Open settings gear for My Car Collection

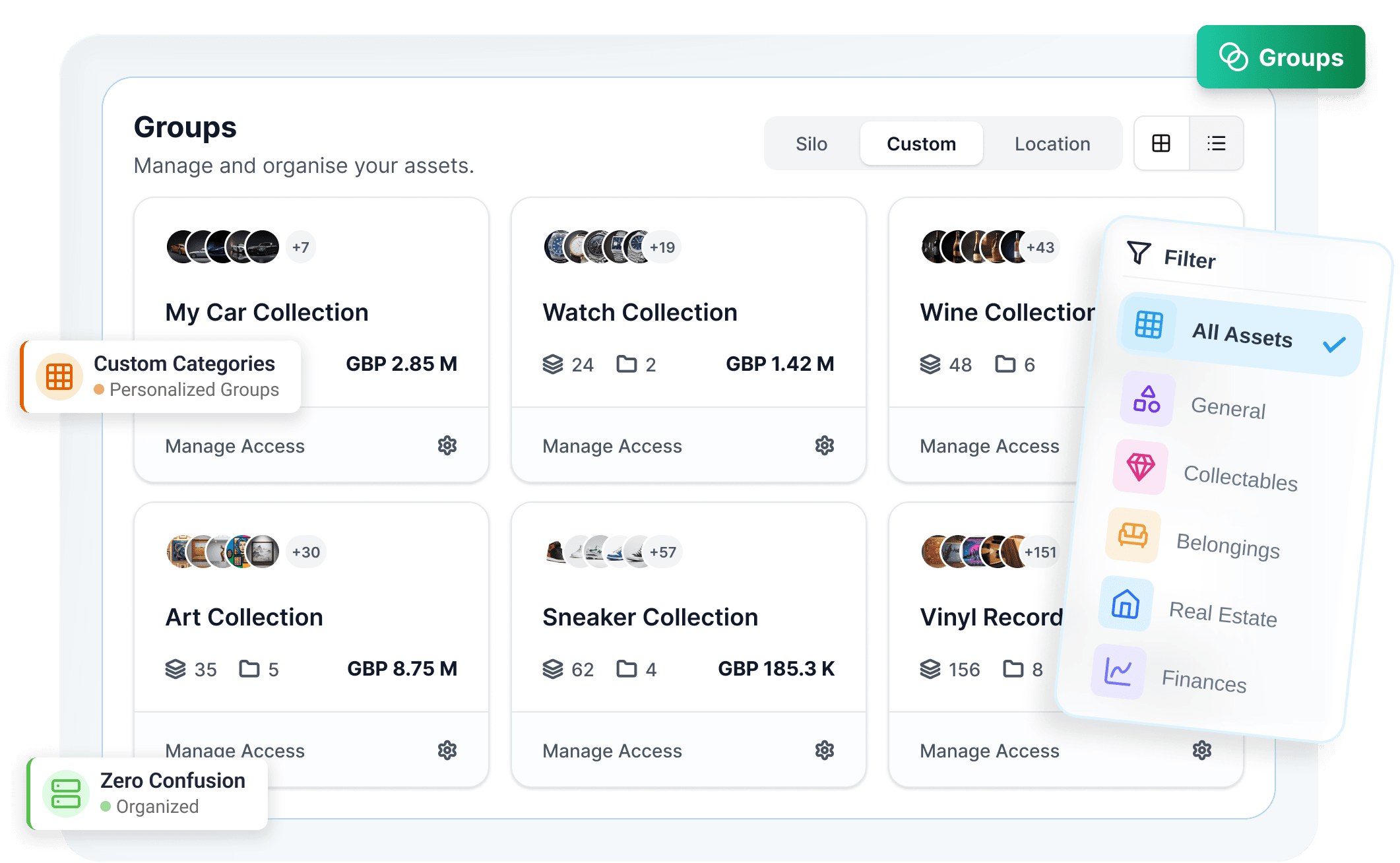(x=447, y=445)
